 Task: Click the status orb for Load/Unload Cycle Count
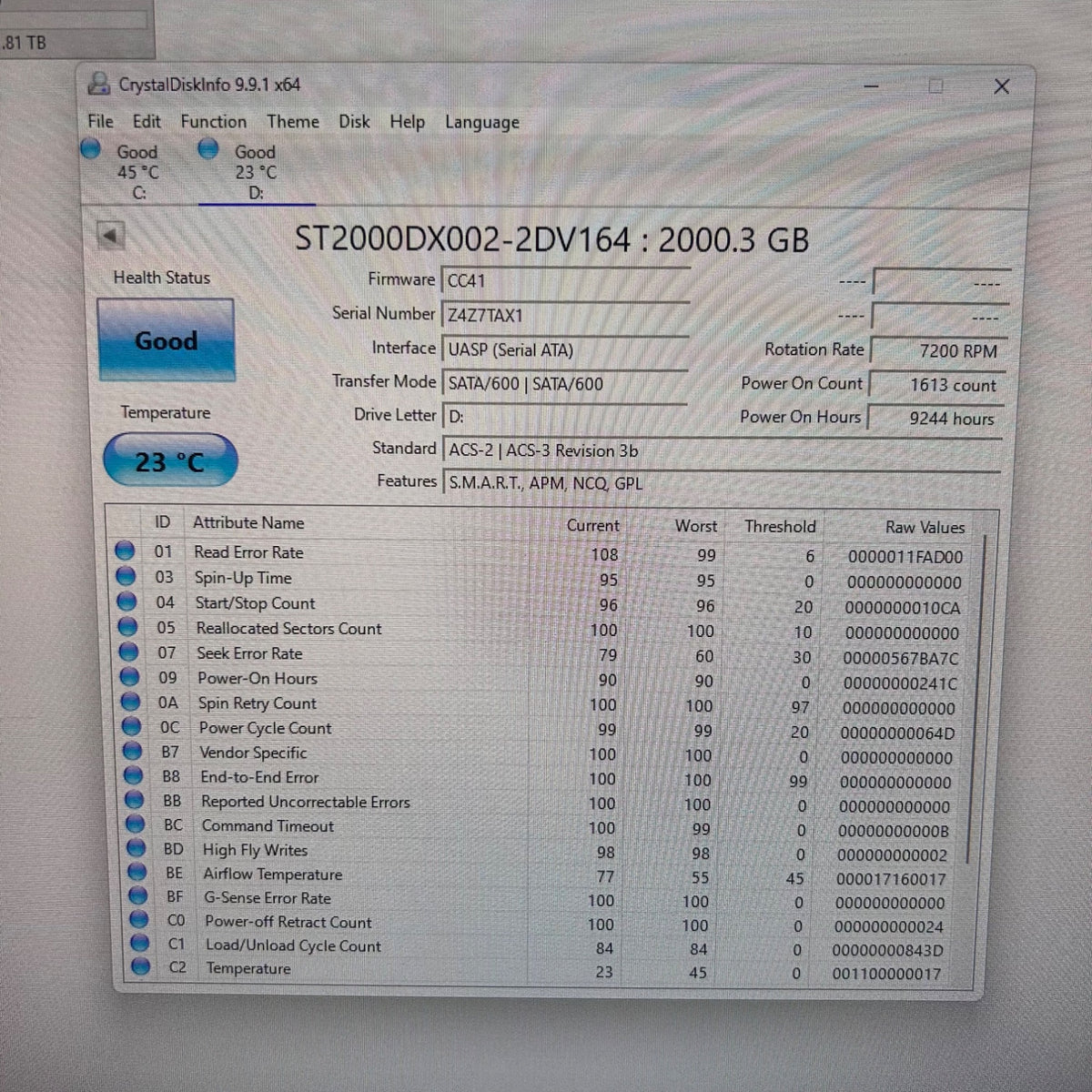point(139,944)
